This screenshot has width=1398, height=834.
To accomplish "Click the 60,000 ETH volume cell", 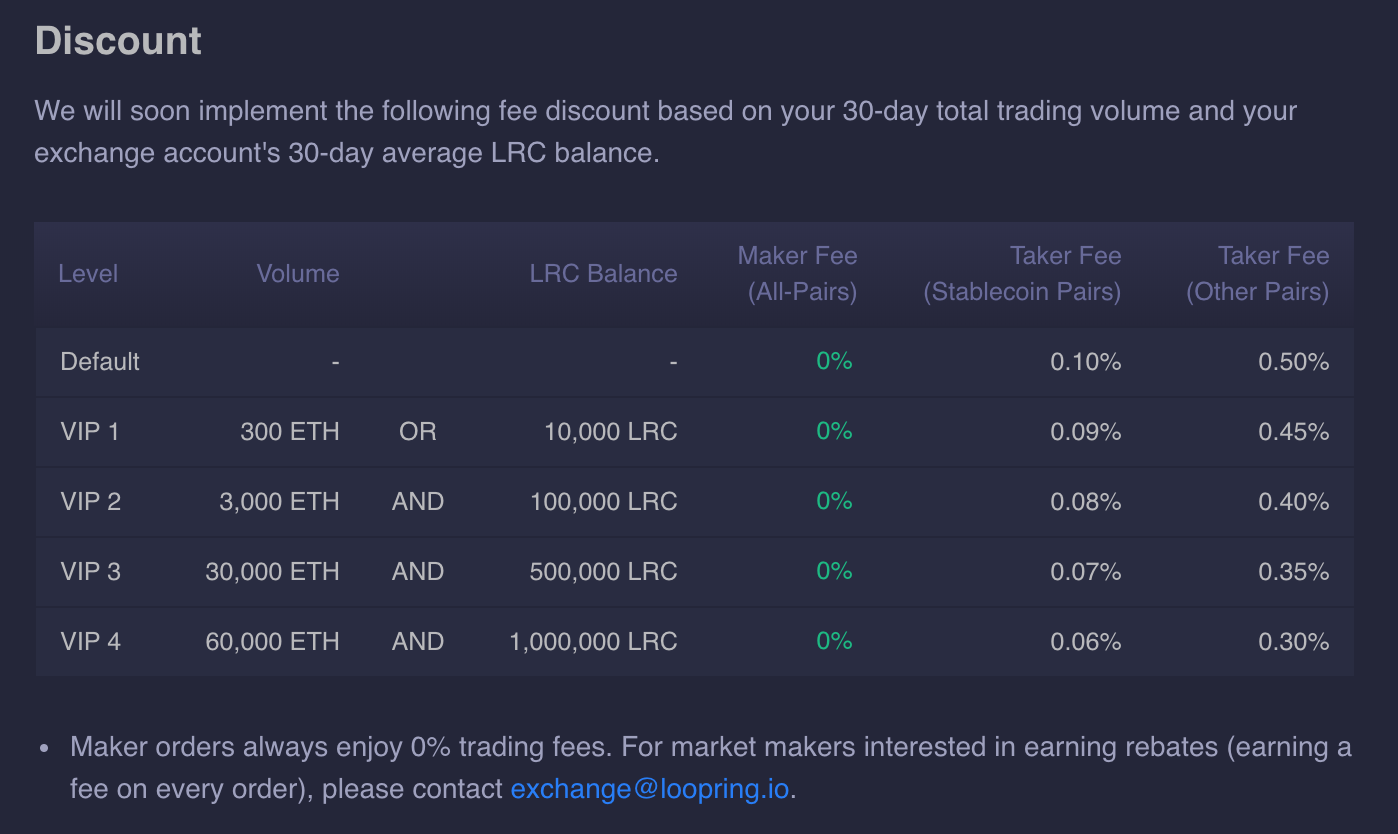I will pos(273,642).
